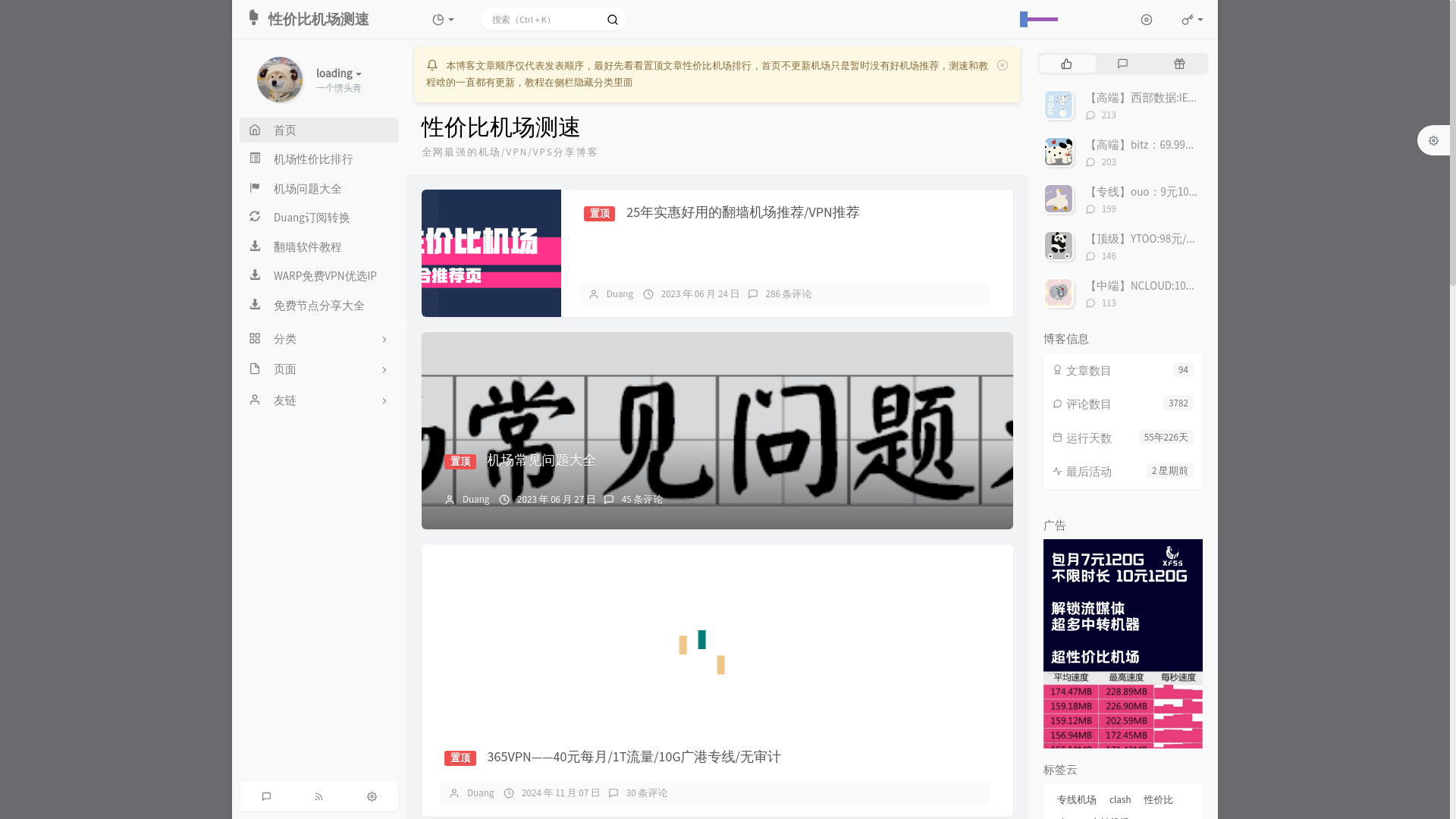Select the thumbs-up popular posts tab

1067,64
